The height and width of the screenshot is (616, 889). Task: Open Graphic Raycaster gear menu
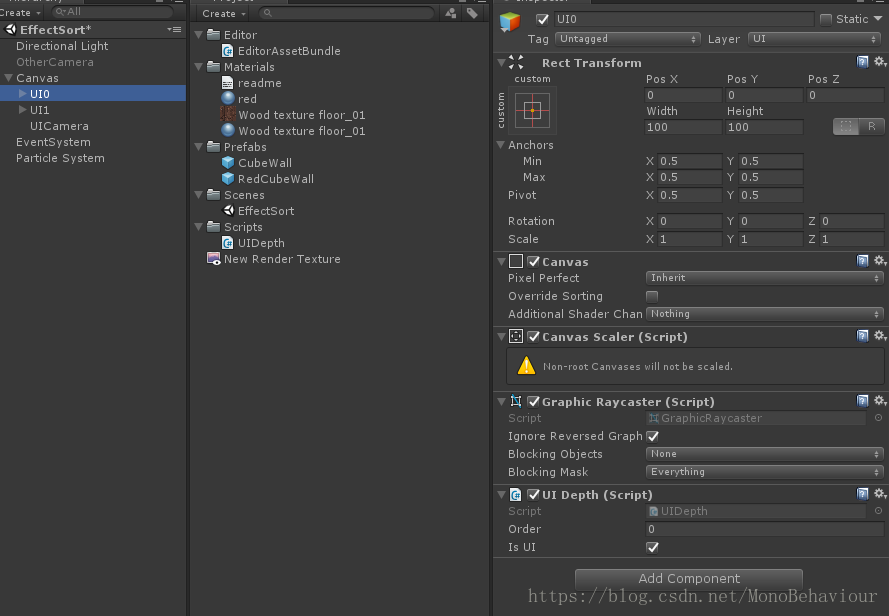point(880,400)
